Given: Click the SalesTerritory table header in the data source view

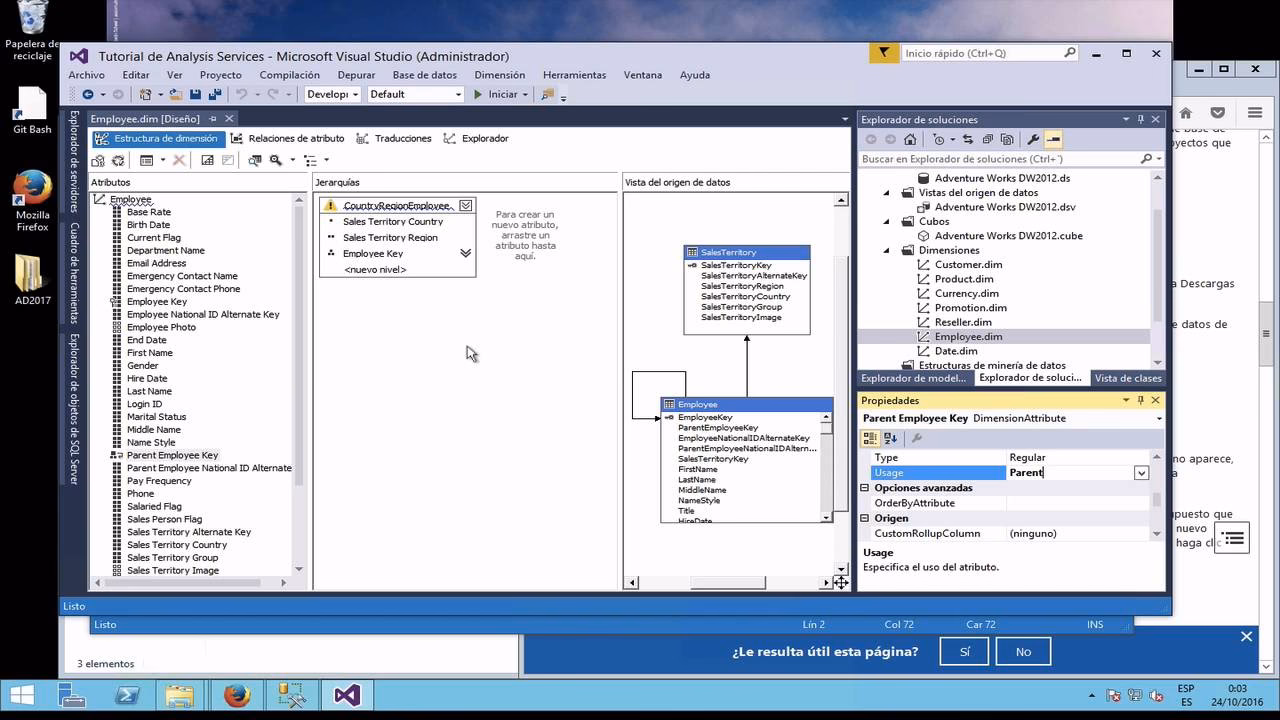Looking at the screenshot, I should pos(747,252).
